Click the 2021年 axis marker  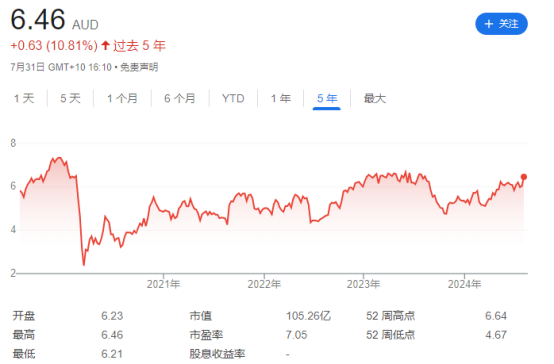[x=163, y=284]
